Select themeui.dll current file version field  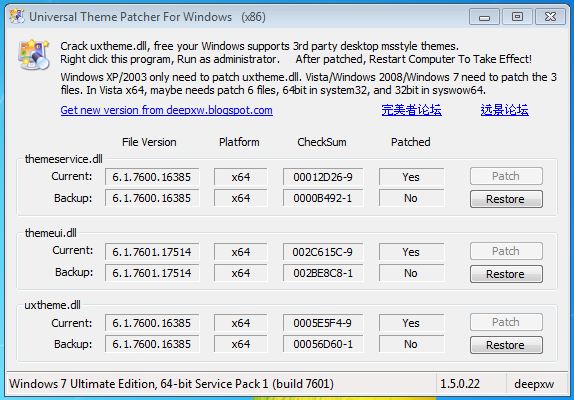click(152, 252)
